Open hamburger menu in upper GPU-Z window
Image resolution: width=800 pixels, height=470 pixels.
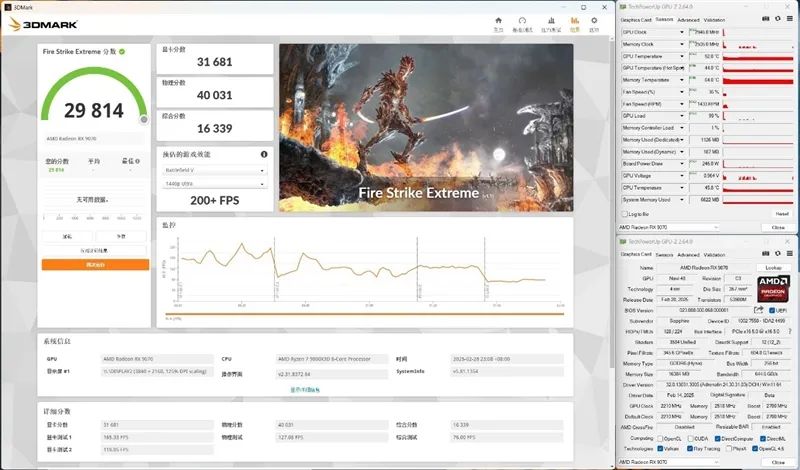(790, 19)
